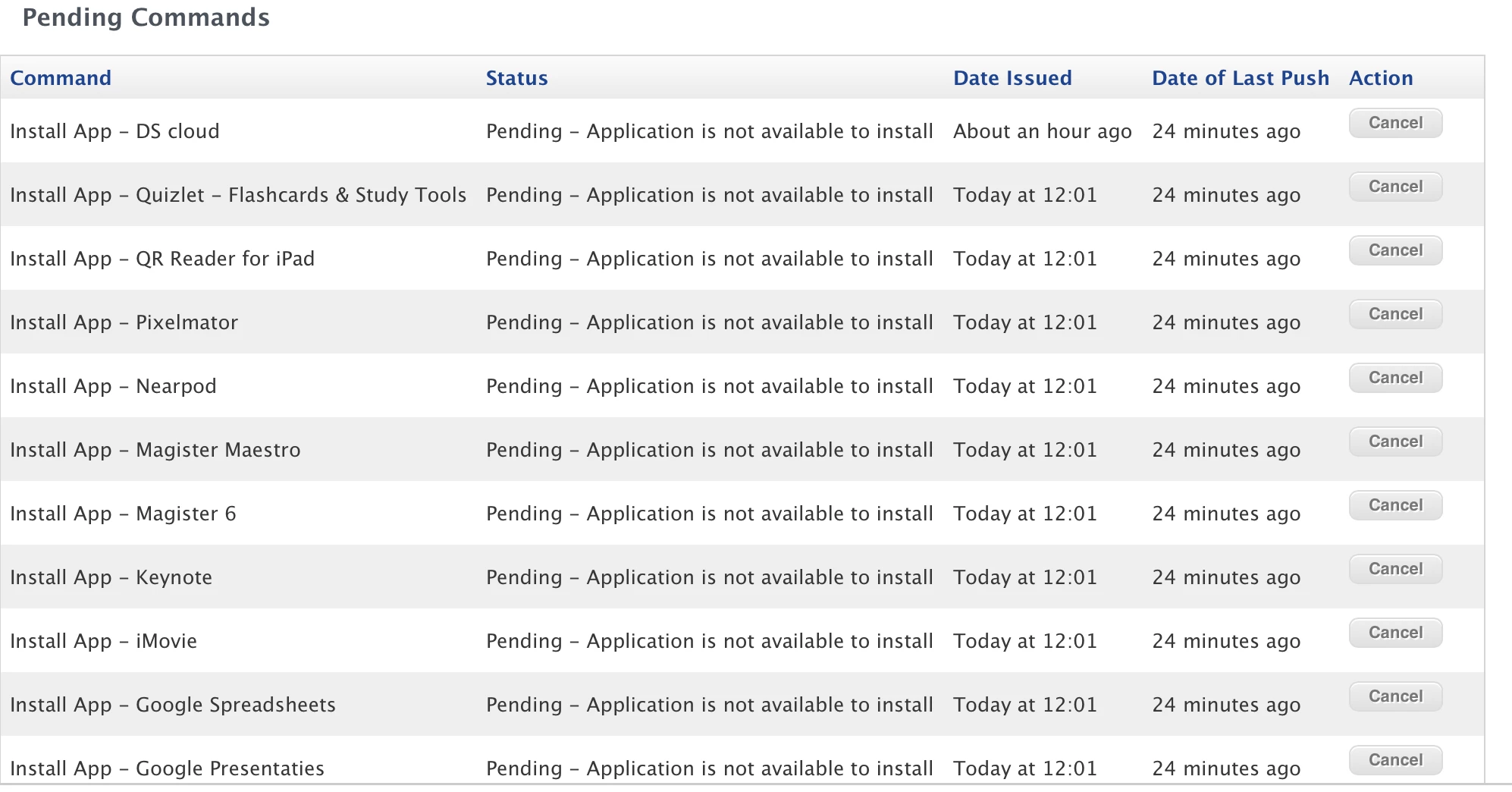Select 'Install App – iMovie' text
The width and height of the screenshot is (1512, 792).
coord(103,641)
